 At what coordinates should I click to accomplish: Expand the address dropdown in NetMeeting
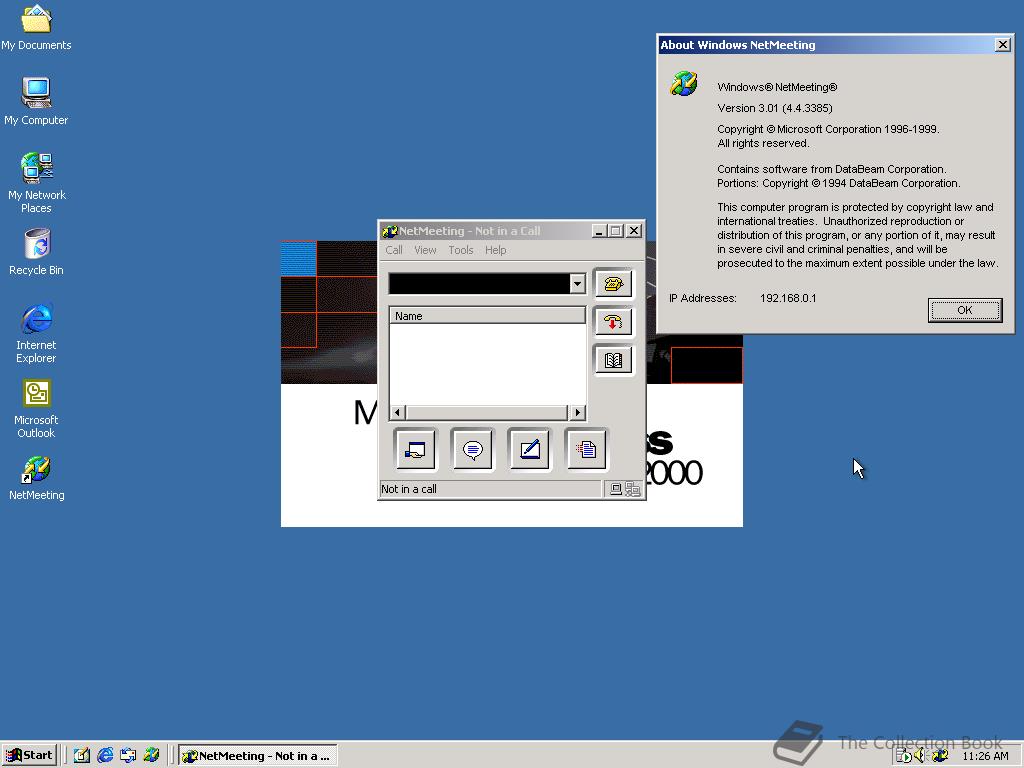click(577, 283)
